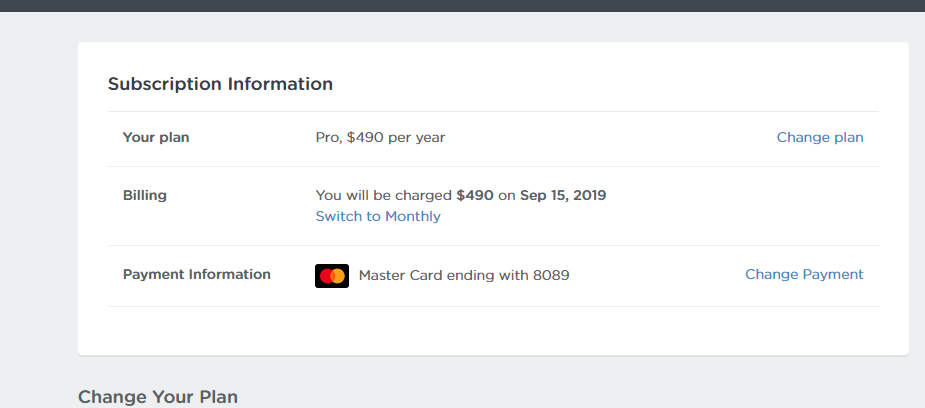Click the Change Payment link

[x=804, y=274]
